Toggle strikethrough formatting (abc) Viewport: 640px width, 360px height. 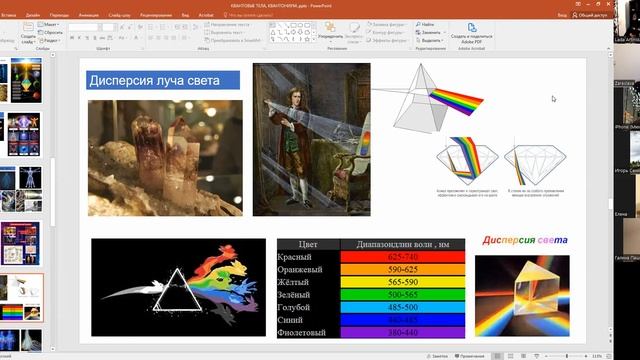[x=102, y=38]
